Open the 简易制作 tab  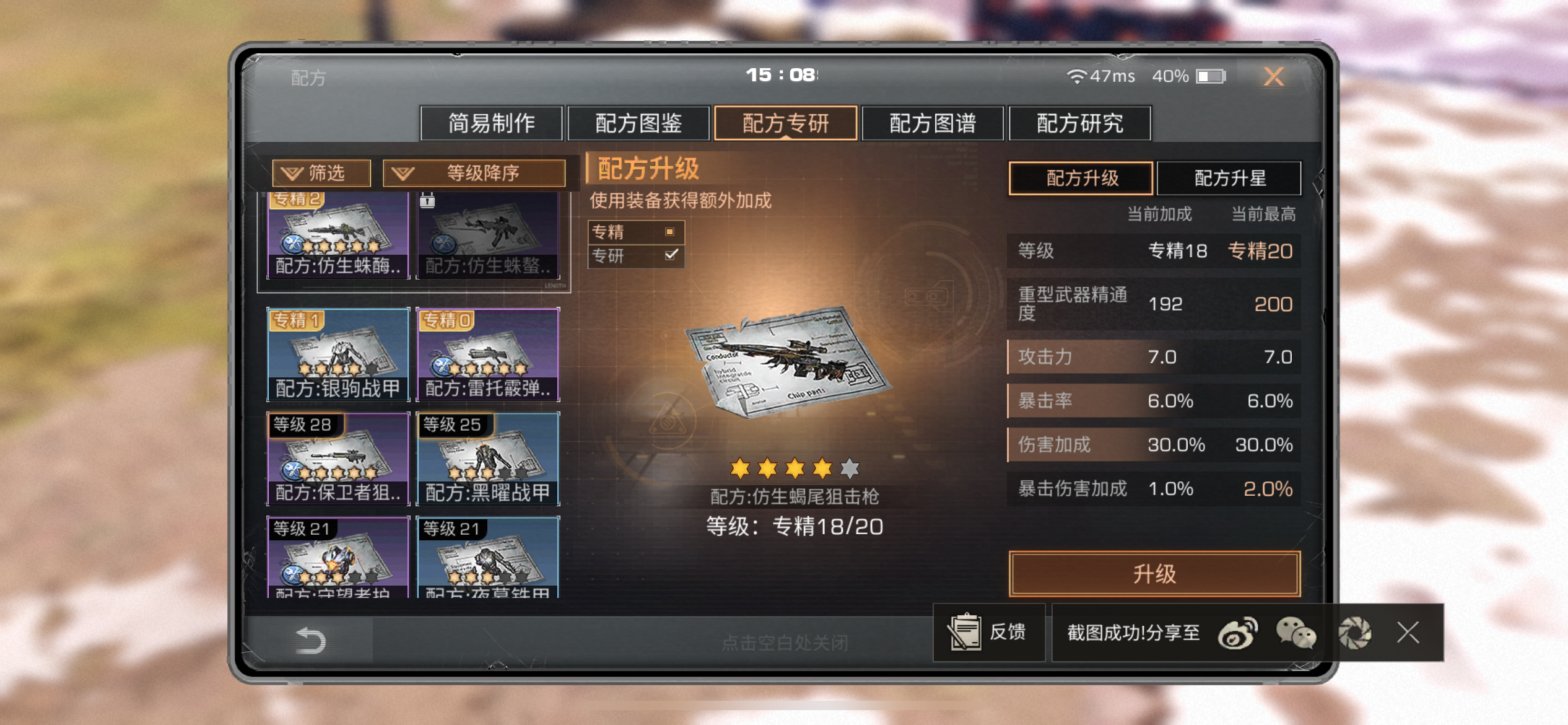(491, 123)
